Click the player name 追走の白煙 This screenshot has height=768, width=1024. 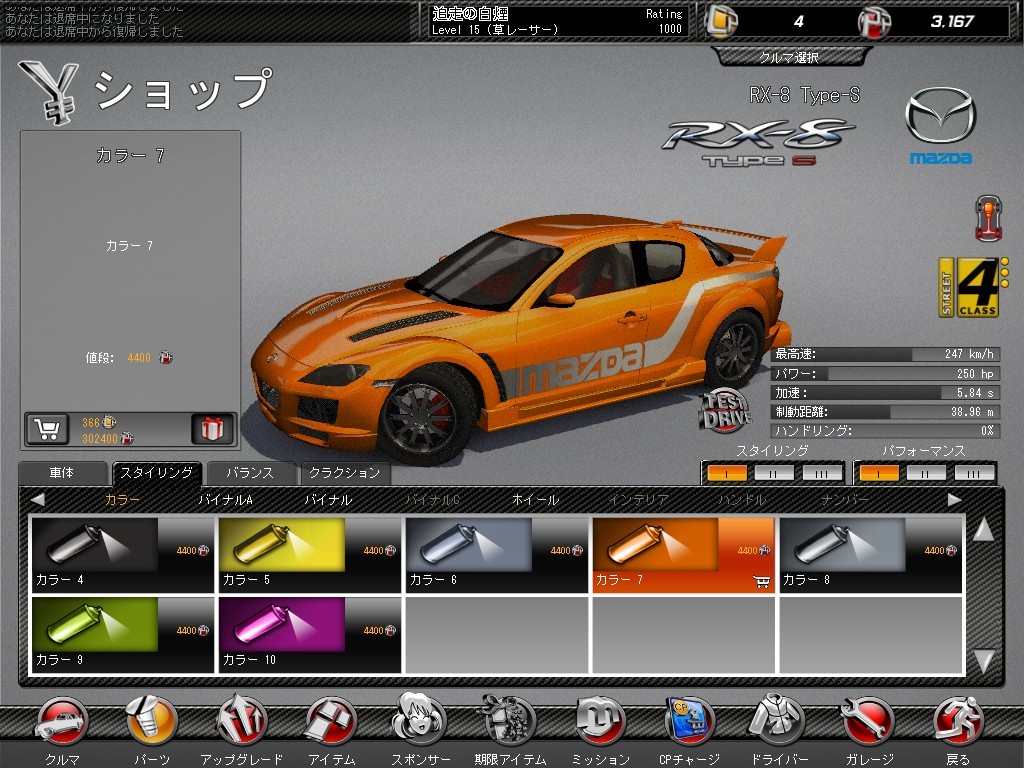click(x=470, y=13)
